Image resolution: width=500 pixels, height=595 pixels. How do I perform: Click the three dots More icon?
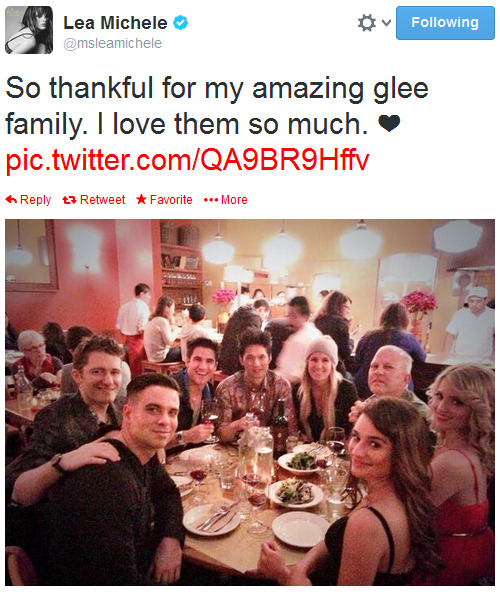point(211,200)
